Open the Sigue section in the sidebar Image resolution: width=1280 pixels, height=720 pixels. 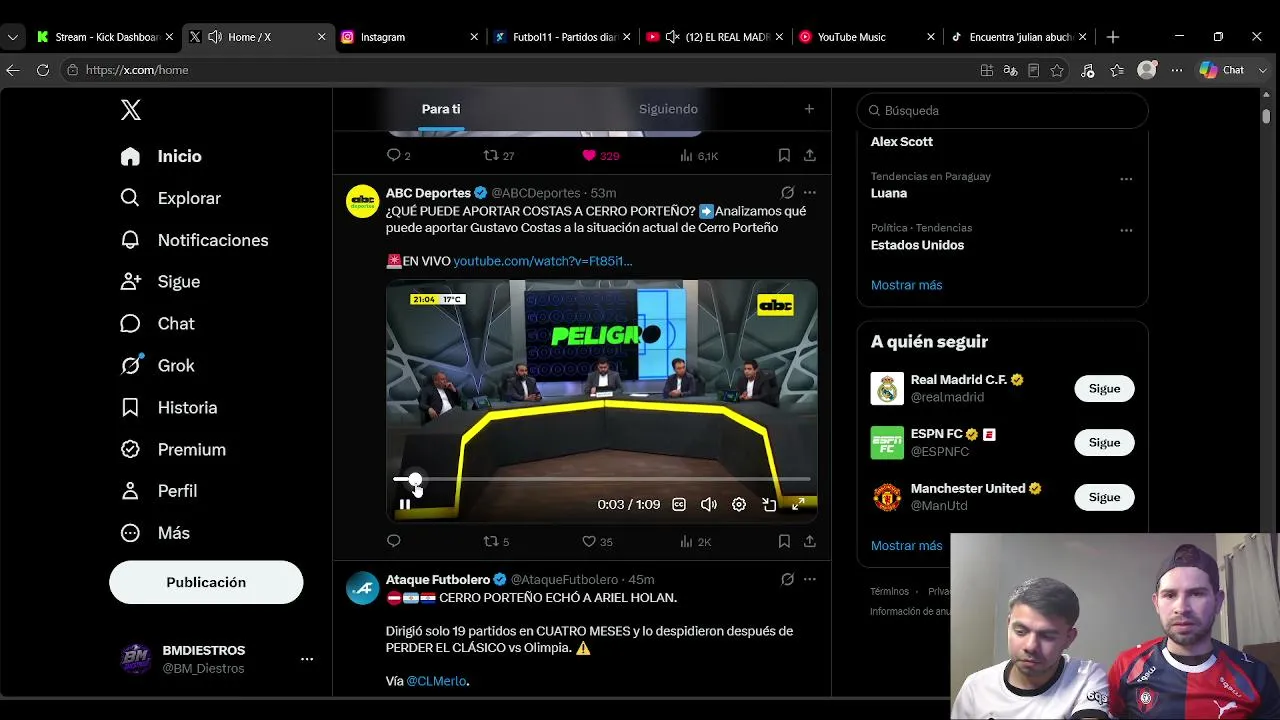[x=160, y=282]
